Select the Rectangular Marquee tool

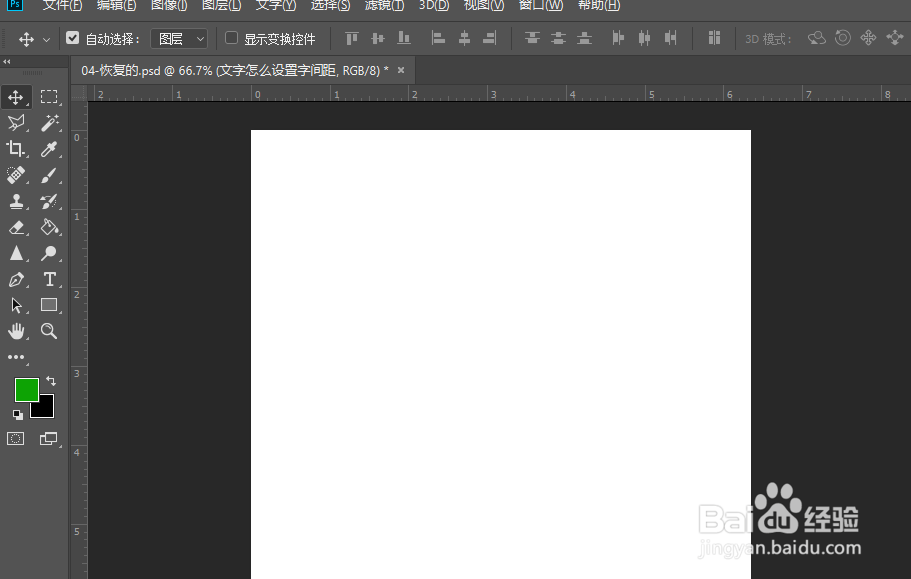point(49,97)
